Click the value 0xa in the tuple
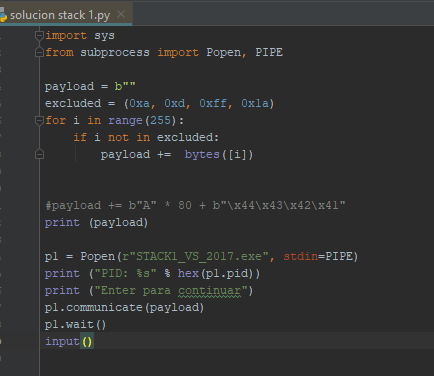Viewport: 434px width, 376px height. (139, 103)
